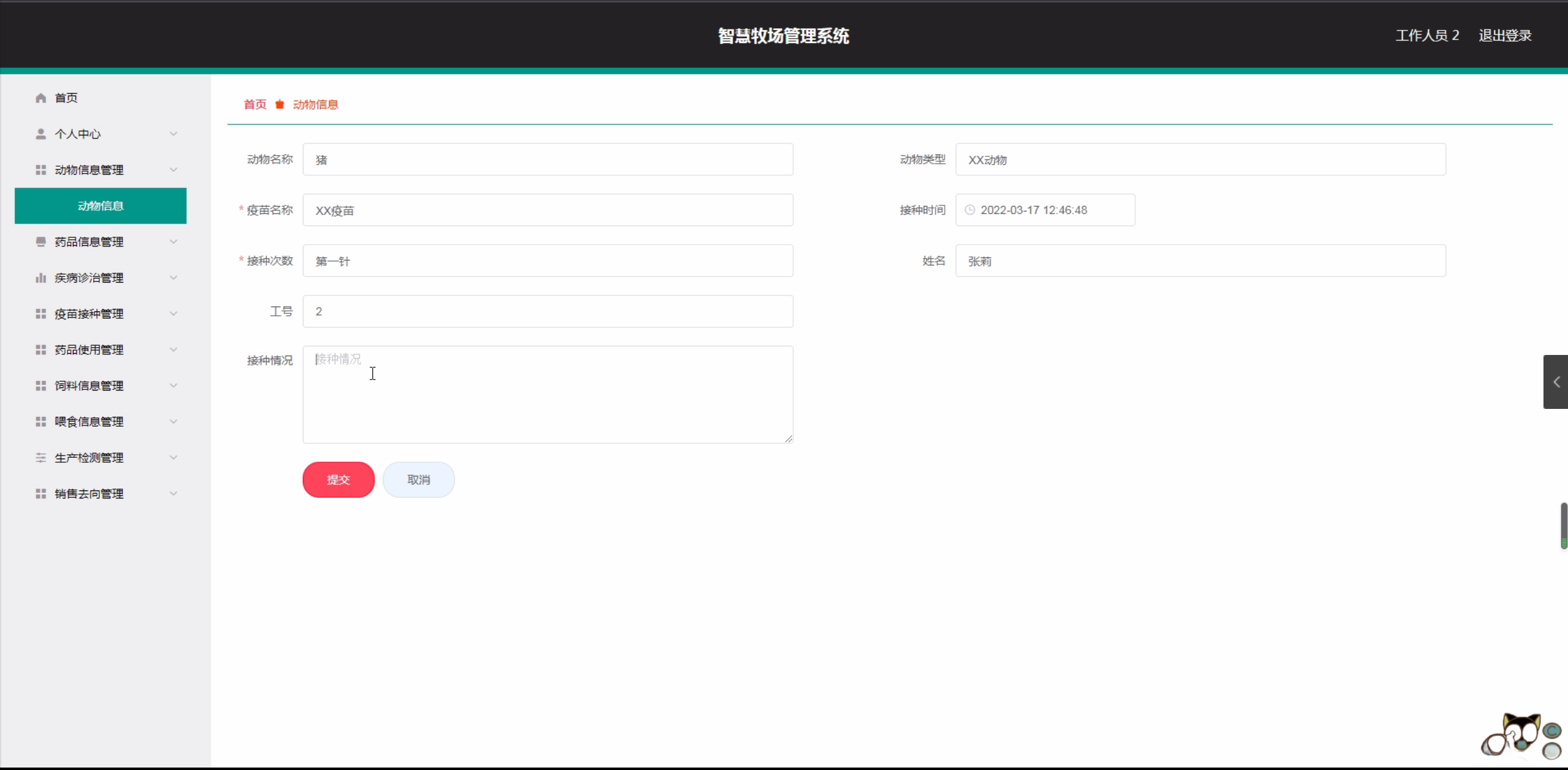
Task: Expand the 饲料信息管理 submenu chevron
Action: tap(173, 386)
